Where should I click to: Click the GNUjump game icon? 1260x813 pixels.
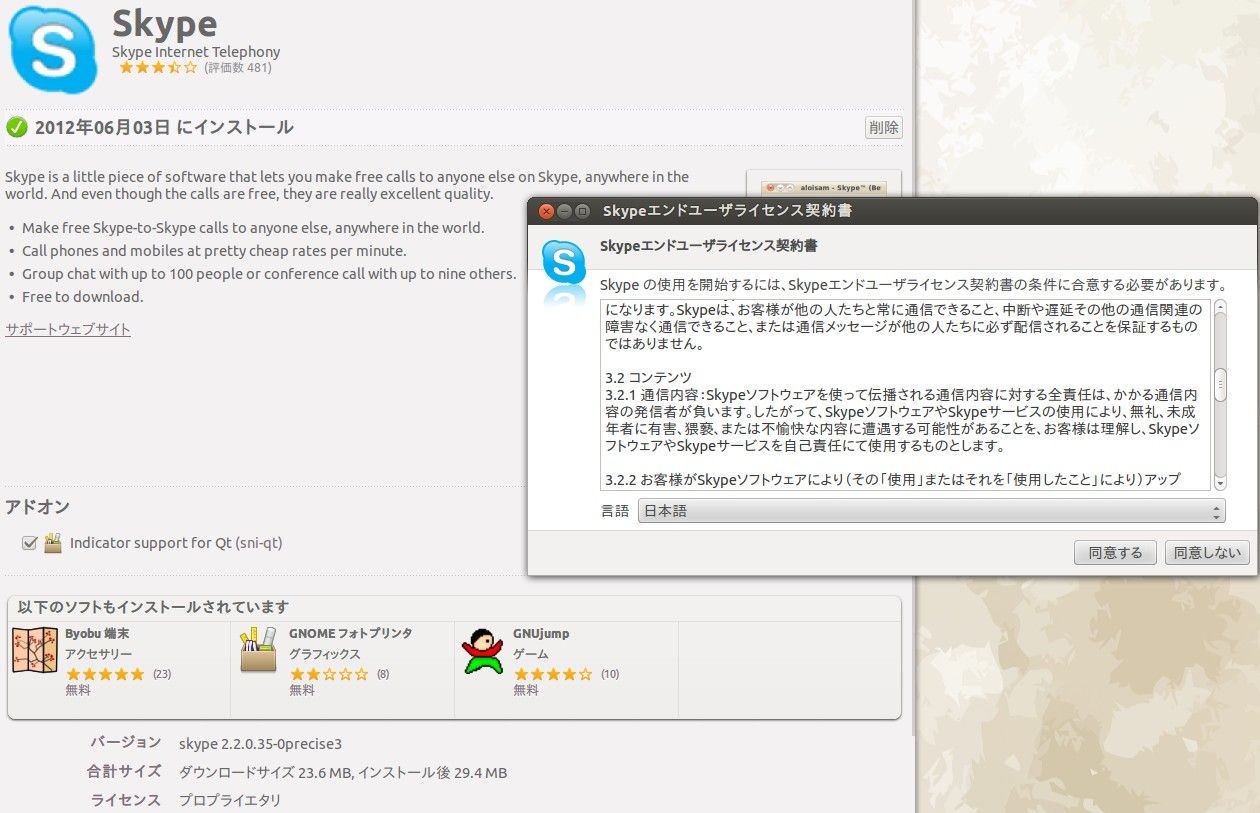point(482,650)
